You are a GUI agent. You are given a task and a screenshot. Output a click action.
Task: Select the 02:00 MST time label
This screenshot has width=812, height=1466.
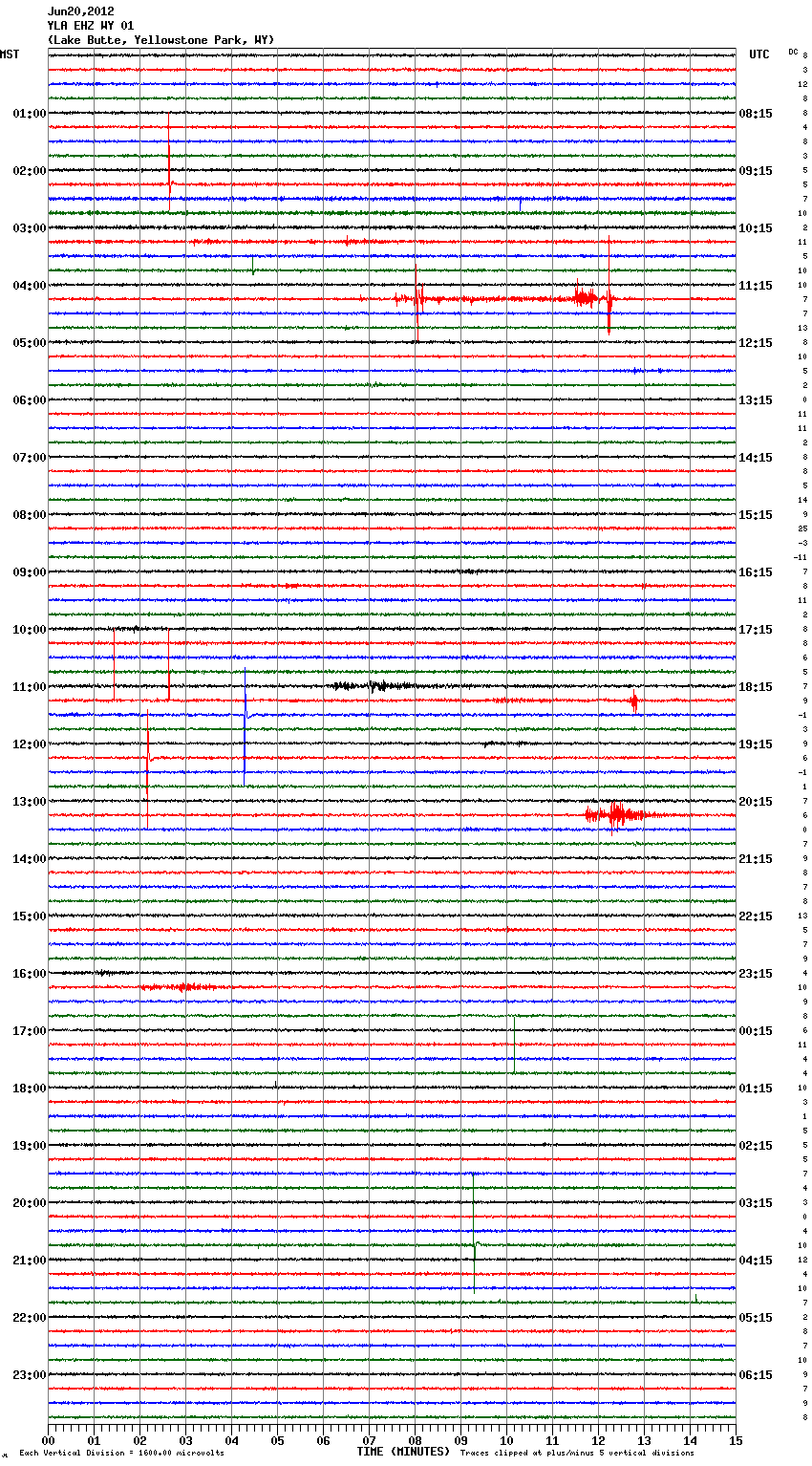click(29, 171)
